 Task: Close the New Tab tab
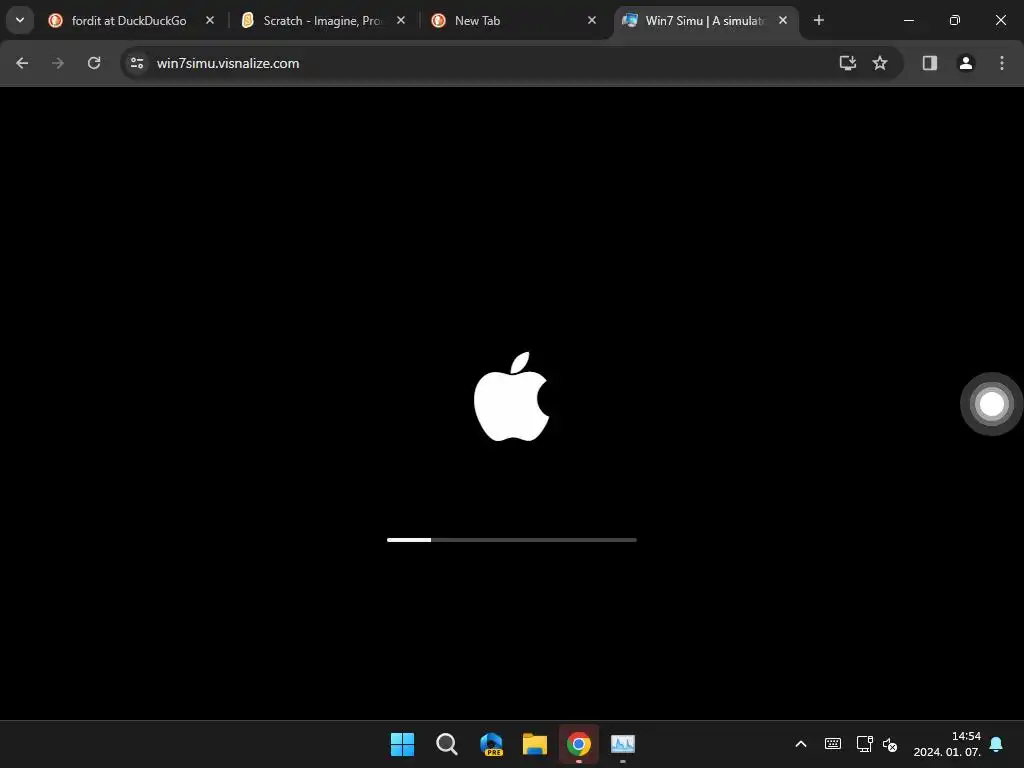[x=592, y=21]
